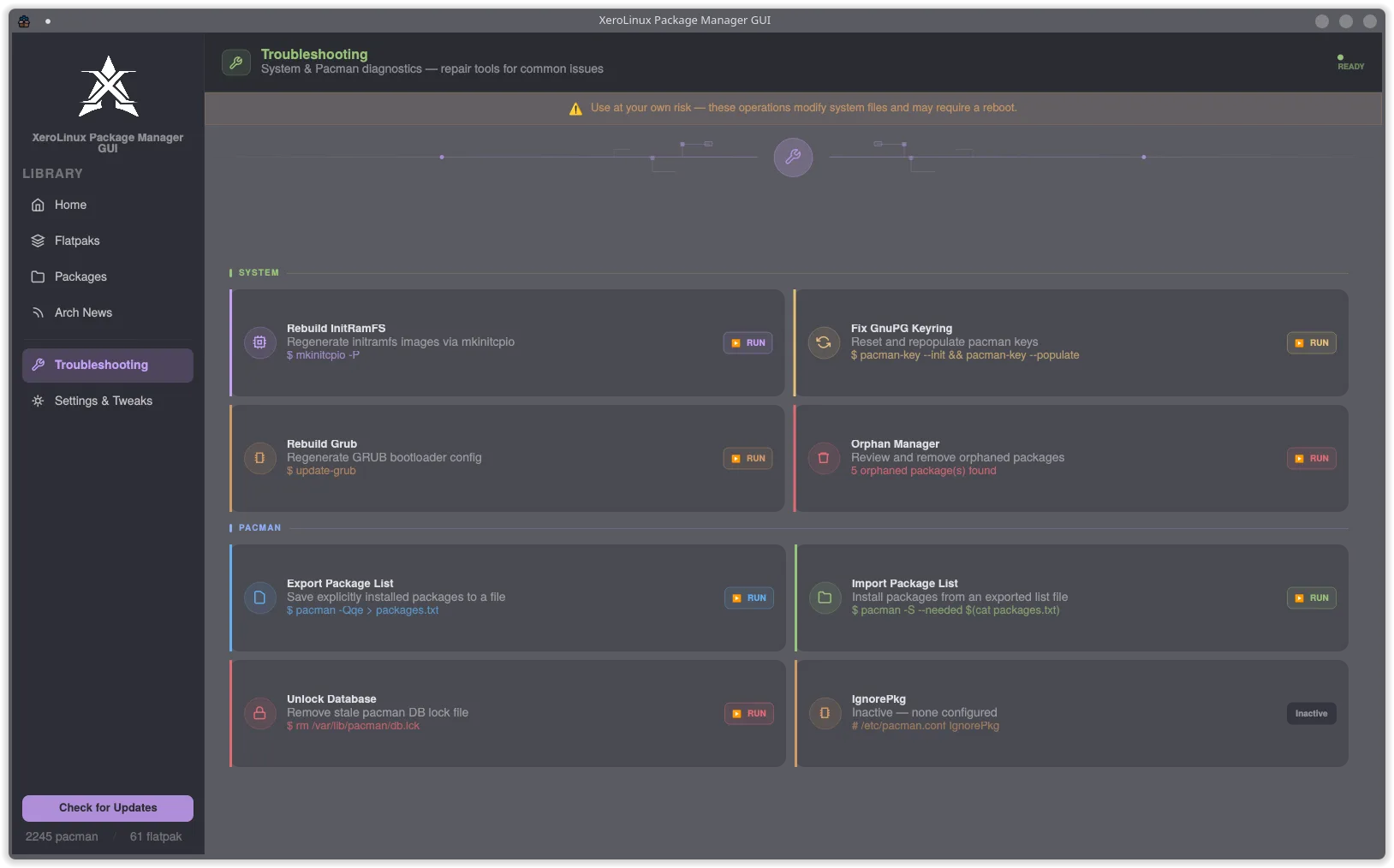The height and width of the screenshot is (868, 1394).
Task: Click the Import Package List folder icon
Action: (x=825, y=597)
